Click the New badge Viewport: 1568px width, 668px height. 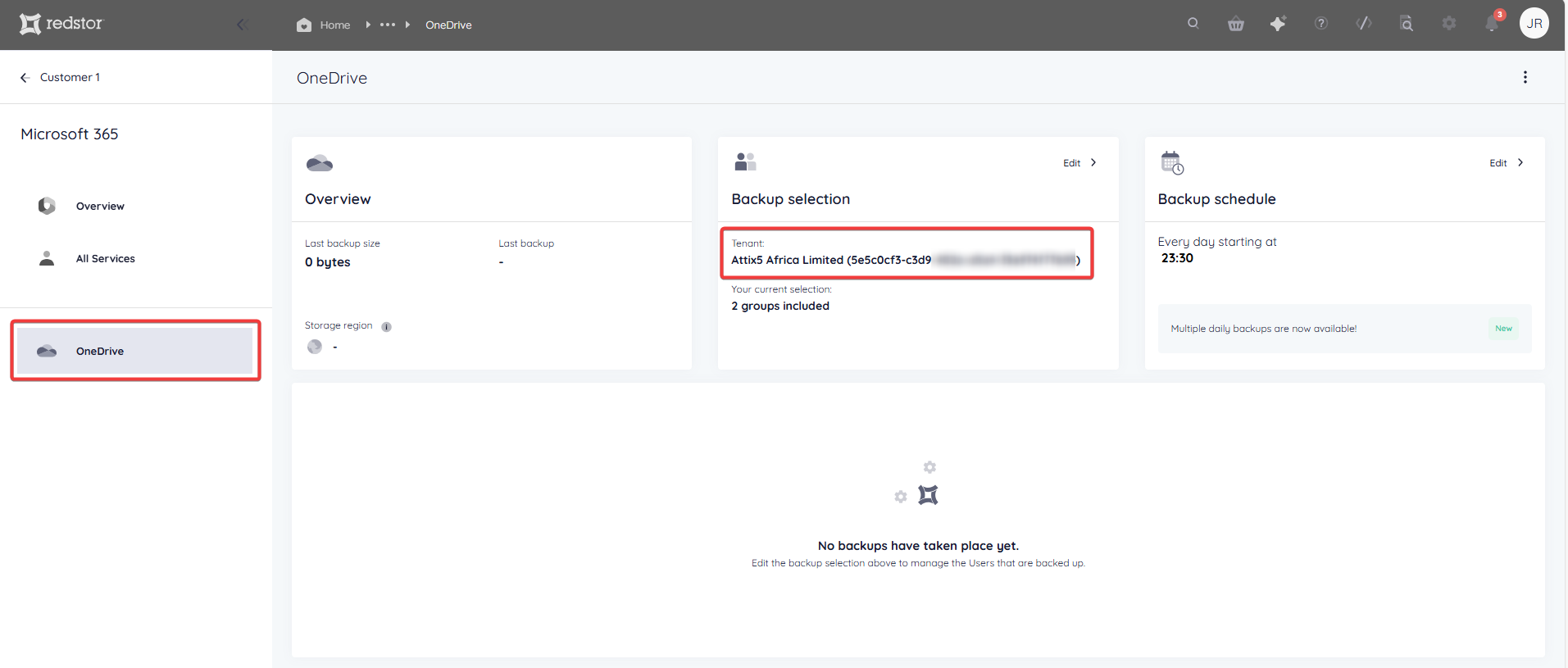point(1503,329)
